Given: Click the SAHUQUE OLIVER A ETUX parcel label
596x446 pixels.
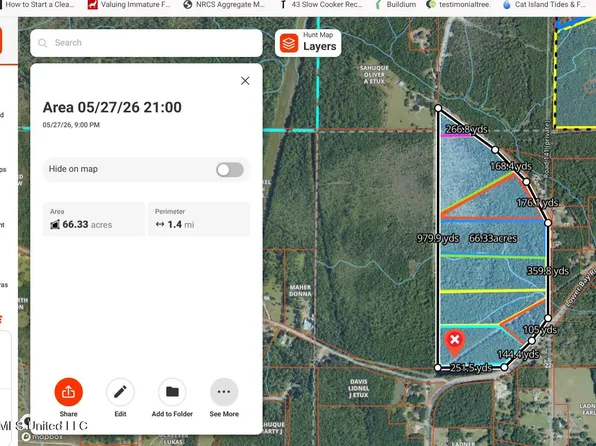Looking at the screenshot, I should pos(374,75).
